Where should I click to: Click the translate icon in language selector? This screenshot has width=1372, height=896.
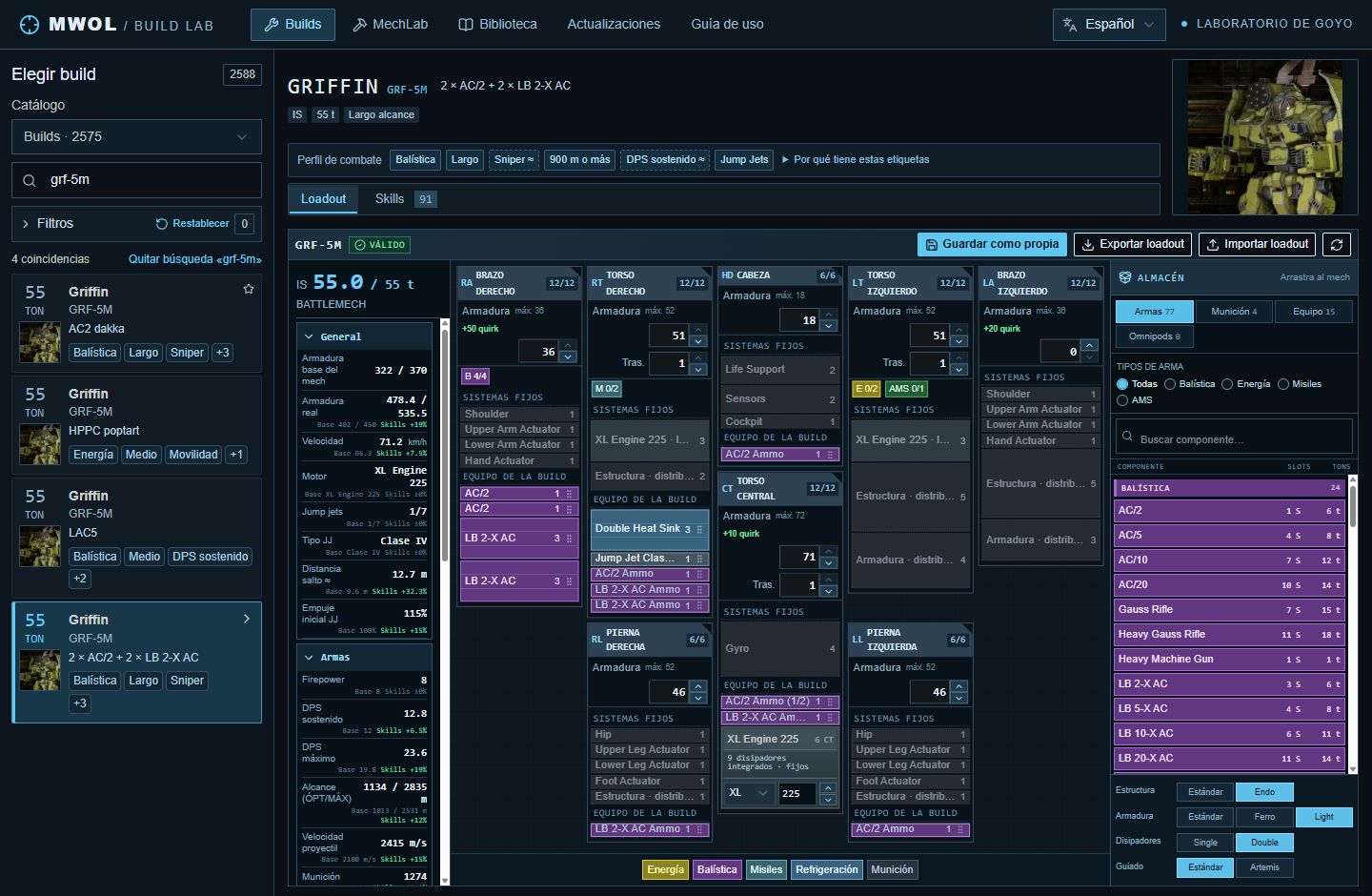click(x=1070, y=25)
